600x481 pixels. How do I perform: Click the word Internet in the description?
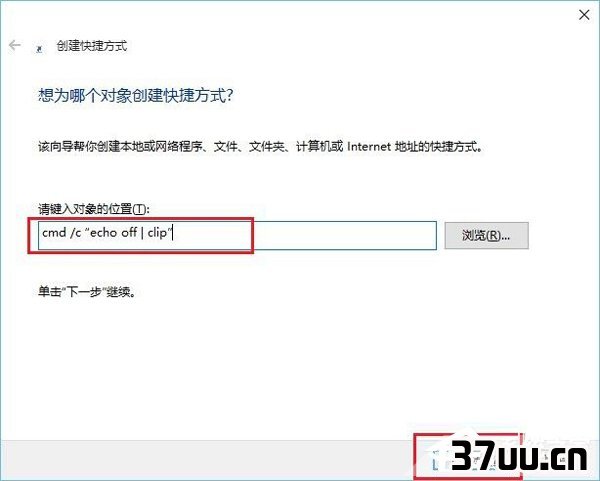[369, 147]
